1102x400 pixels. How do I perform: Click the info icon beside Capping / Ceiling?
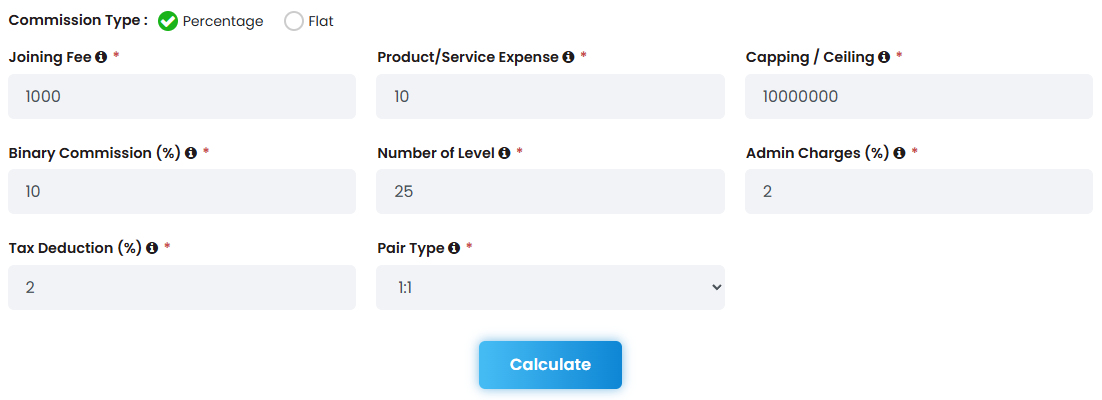(884, 57)
